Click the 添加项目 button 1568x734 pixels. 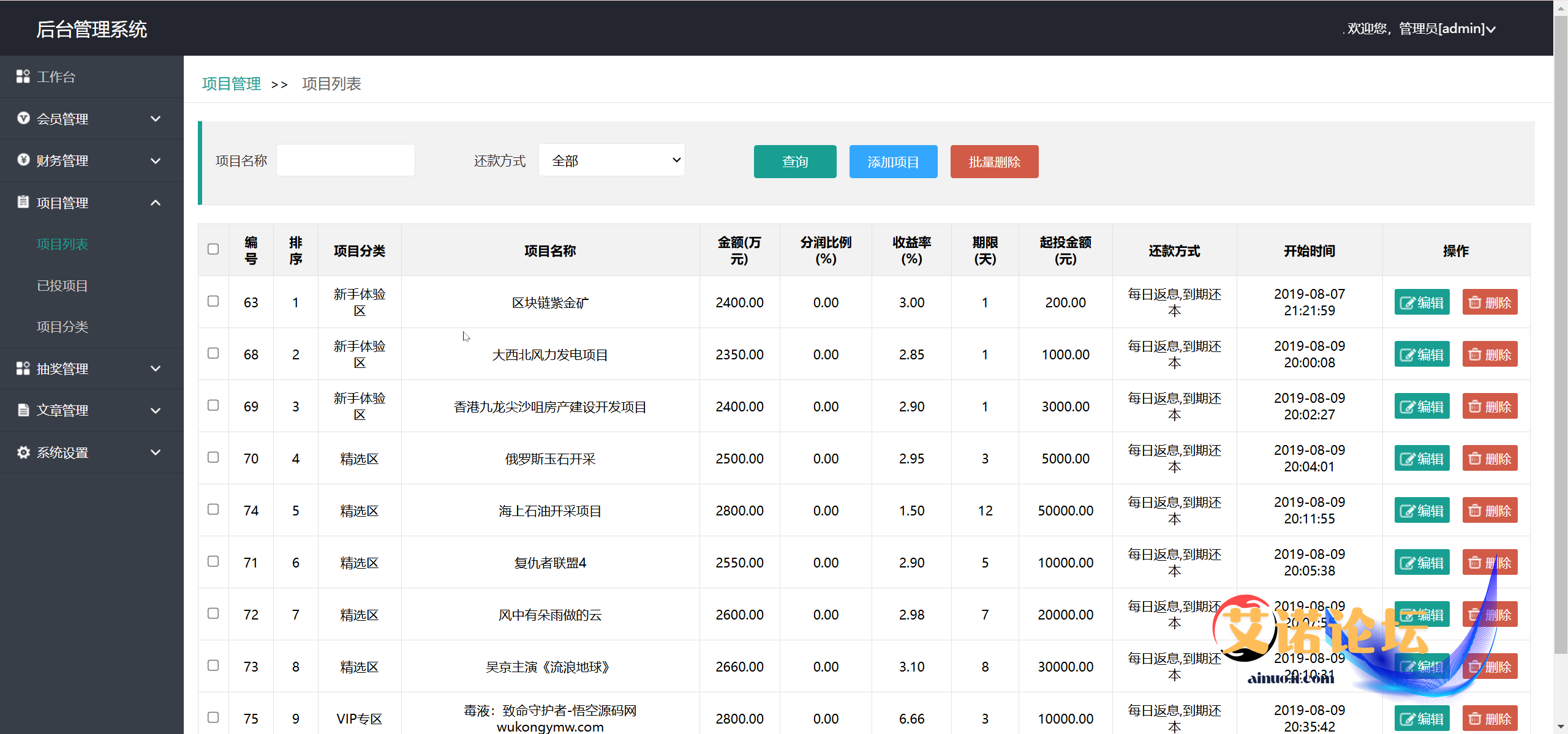point(893,162)
